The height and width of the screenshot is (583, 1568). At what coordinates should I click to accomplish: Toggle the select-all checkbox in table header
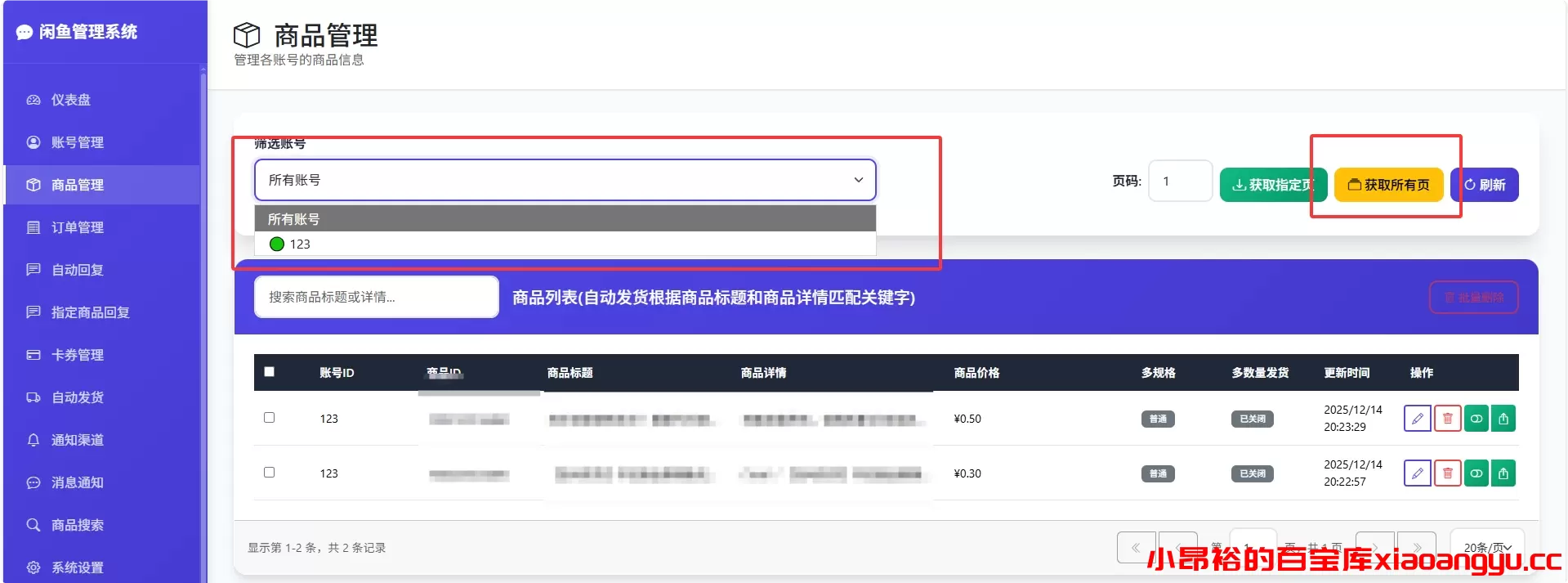(269, 372)
